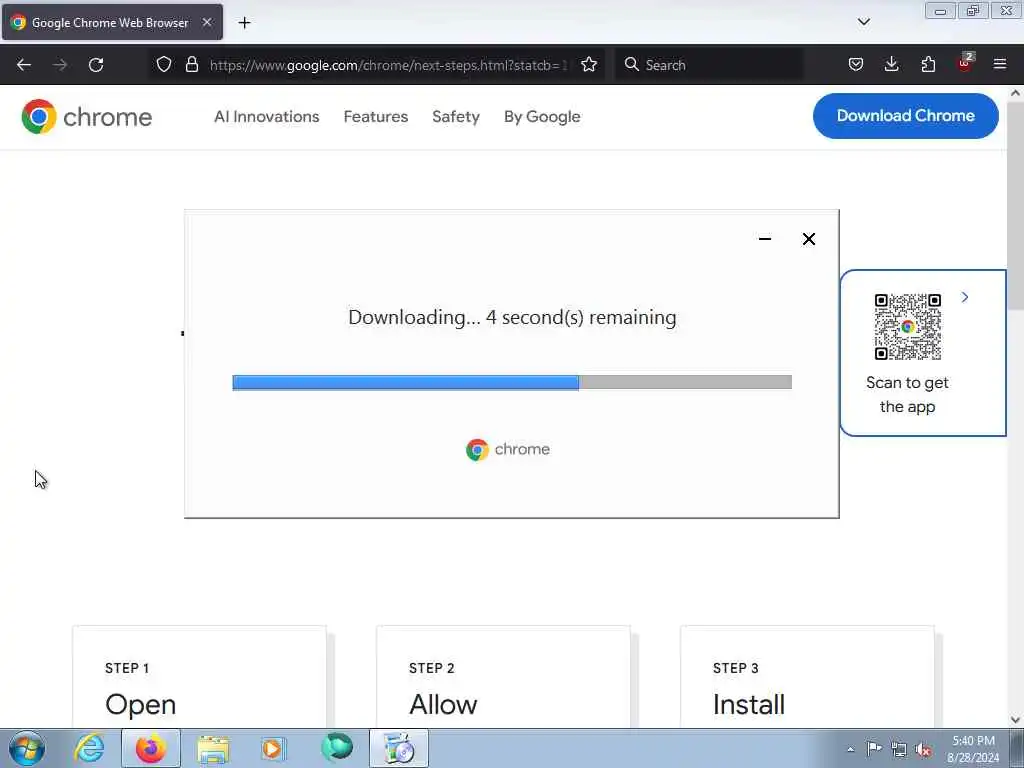Expand the Scan to get the app chevron
Viewport: 1024px width, 768px height.
click(x=965, y=297)
